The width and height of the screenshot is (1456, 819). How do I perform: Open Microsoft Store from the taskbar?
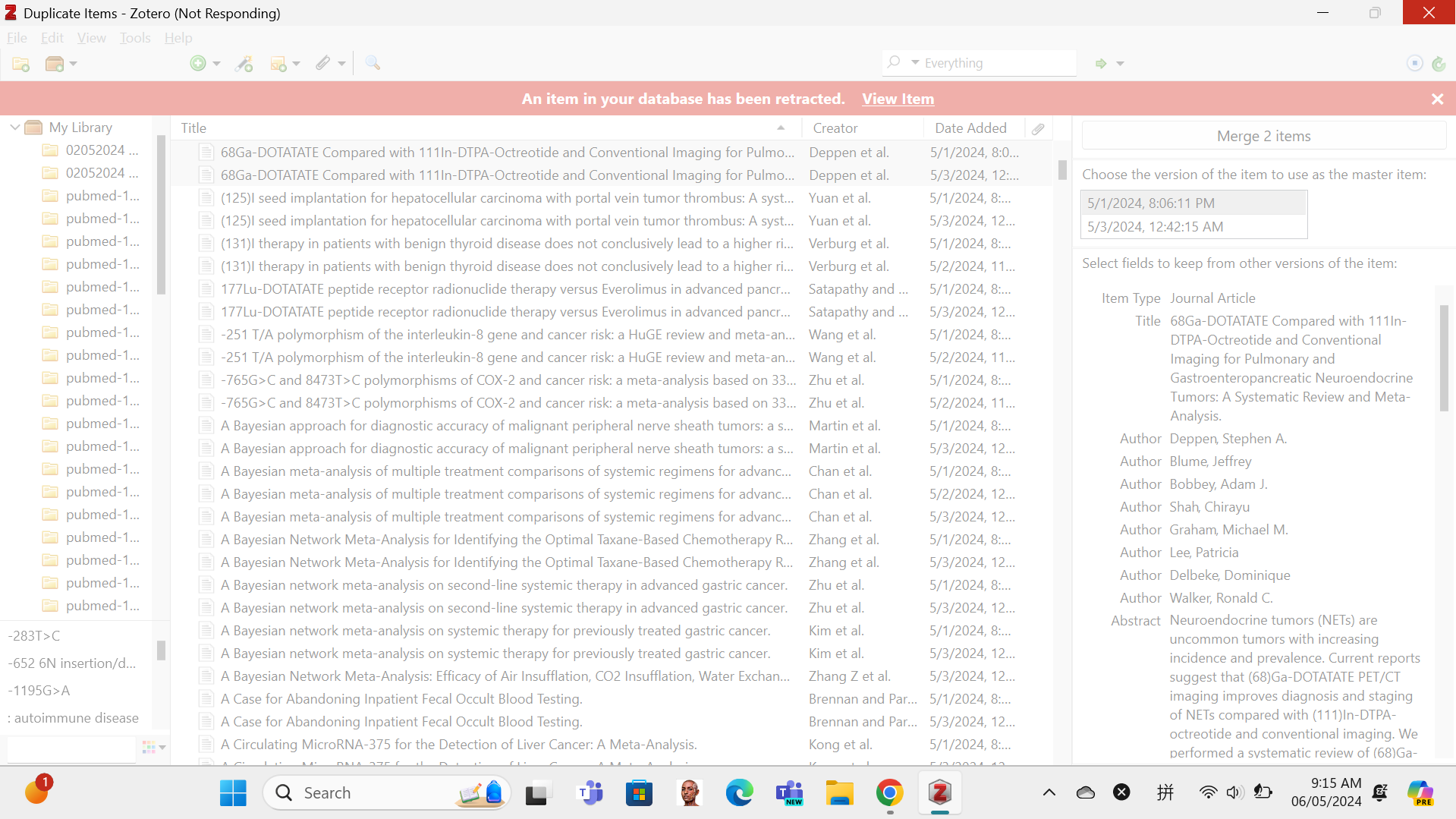(639, 793)
